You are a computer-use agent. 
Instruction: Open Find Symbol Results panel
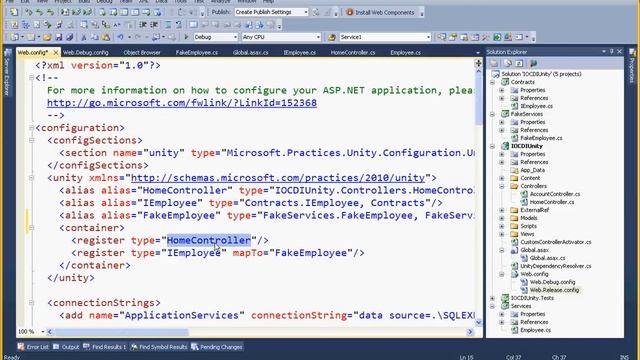click(159, 347)
